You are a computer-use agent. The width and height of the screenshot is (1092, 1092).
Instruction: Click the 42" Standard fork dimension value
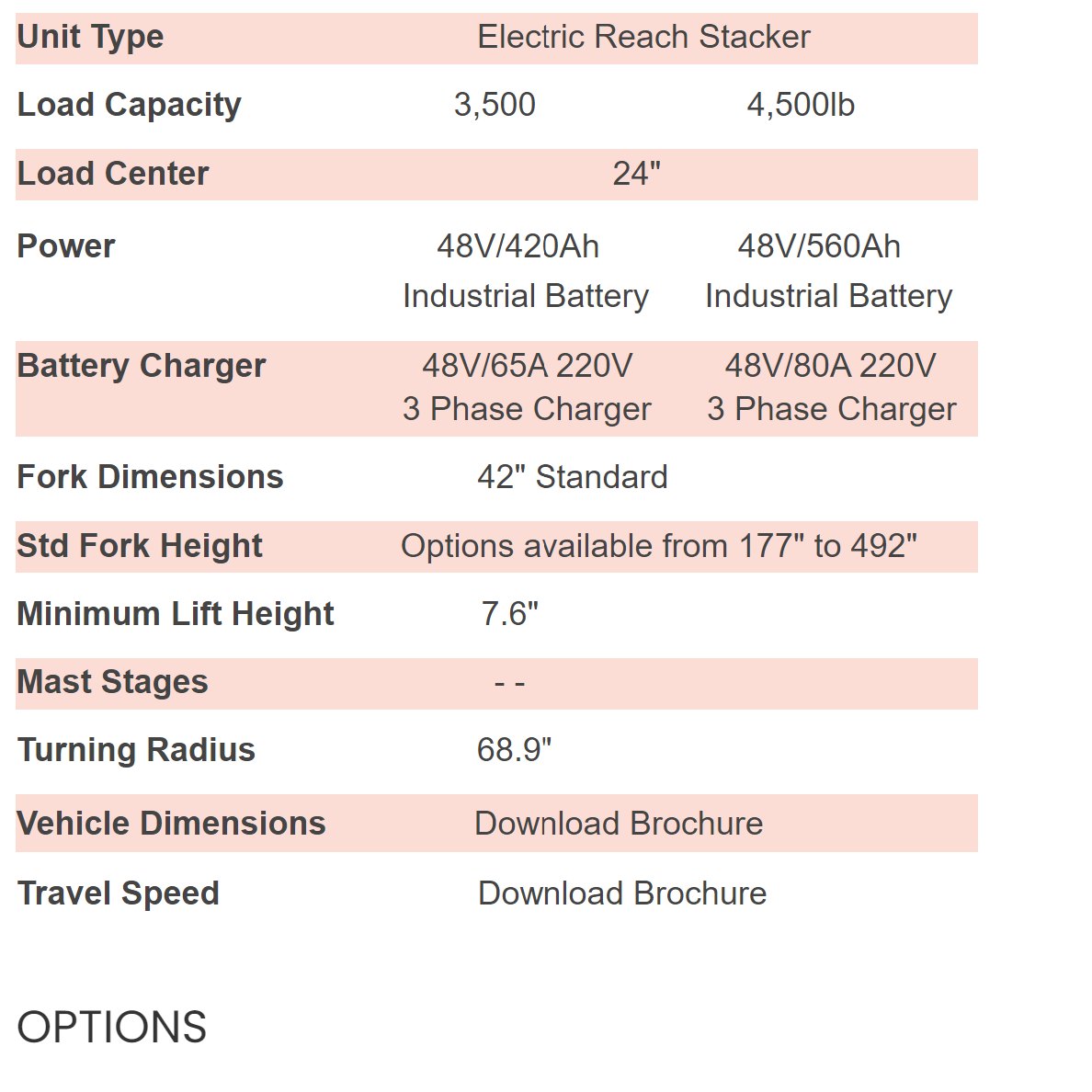tap(573, 477)
